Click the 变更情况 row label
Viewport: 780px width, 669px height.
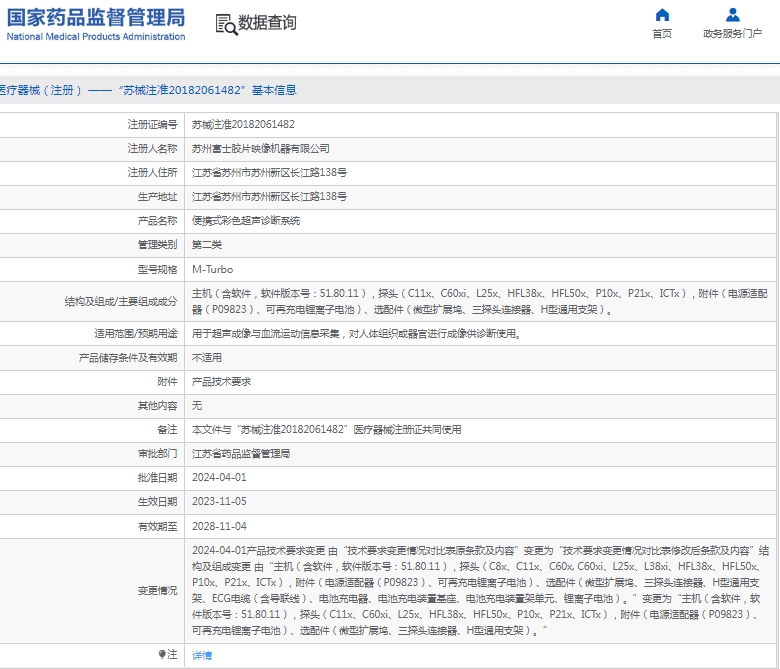(157, 590)
